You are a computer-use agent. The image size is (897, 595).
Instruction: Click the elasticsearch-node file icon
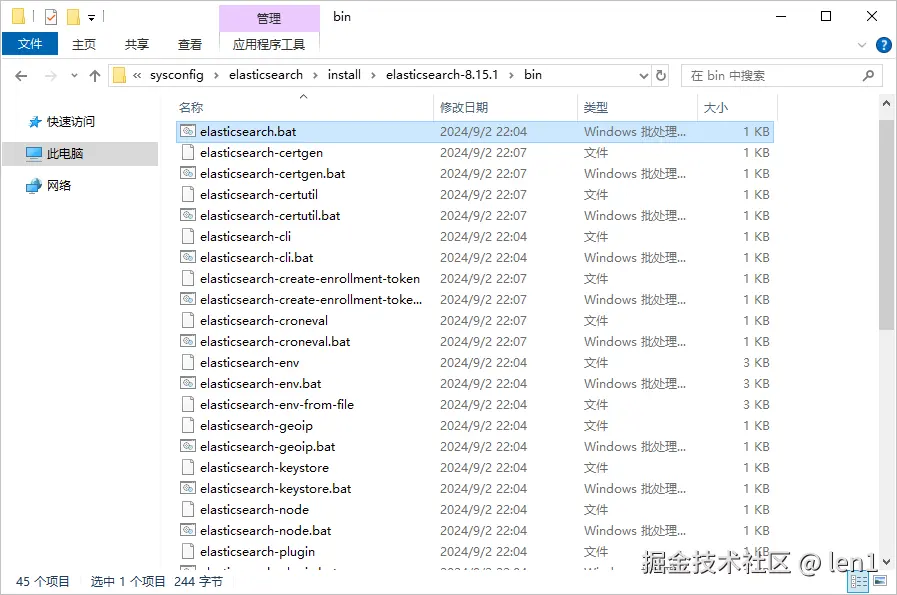(x=188, y=509)
